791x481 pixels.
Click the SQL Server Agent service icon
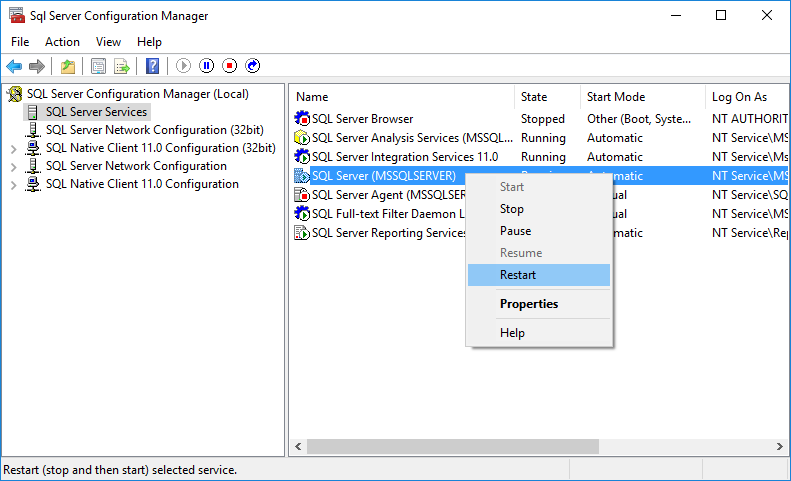tap(302, 195)
